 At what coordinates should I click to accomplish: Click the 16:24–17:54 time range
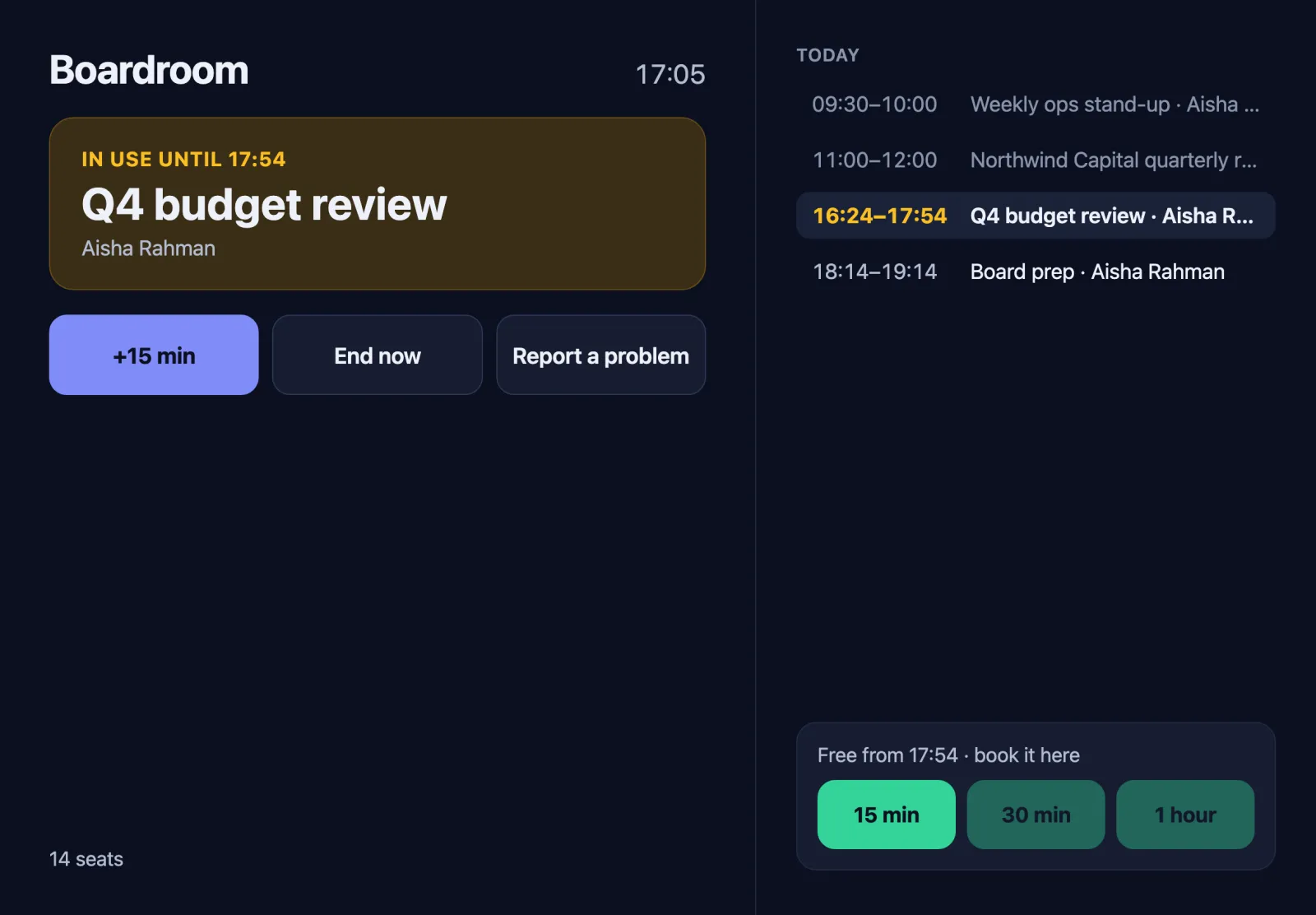point(879,216)
